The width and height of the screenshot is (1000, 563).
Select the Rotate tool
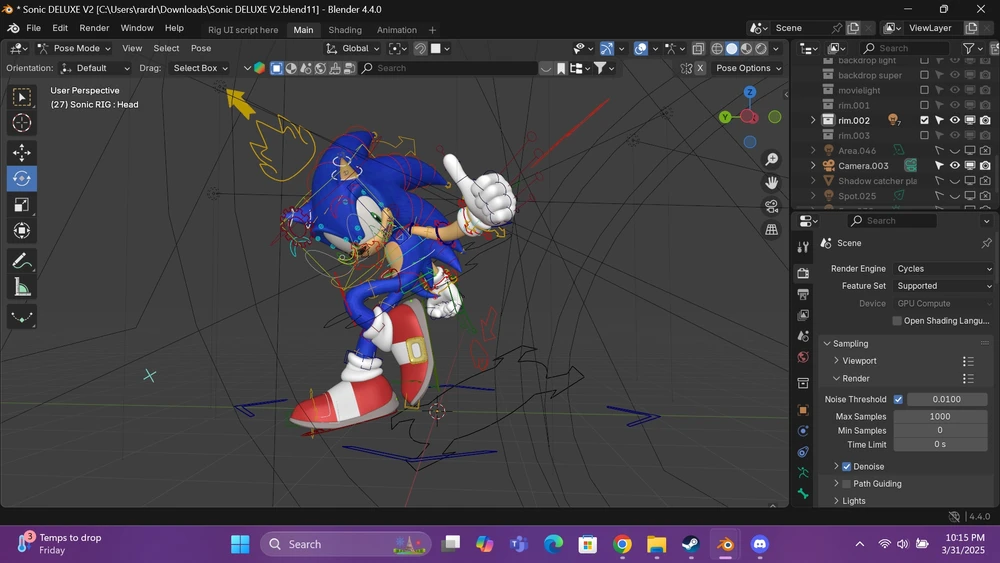pyautogui.click(x=22, y=179)
